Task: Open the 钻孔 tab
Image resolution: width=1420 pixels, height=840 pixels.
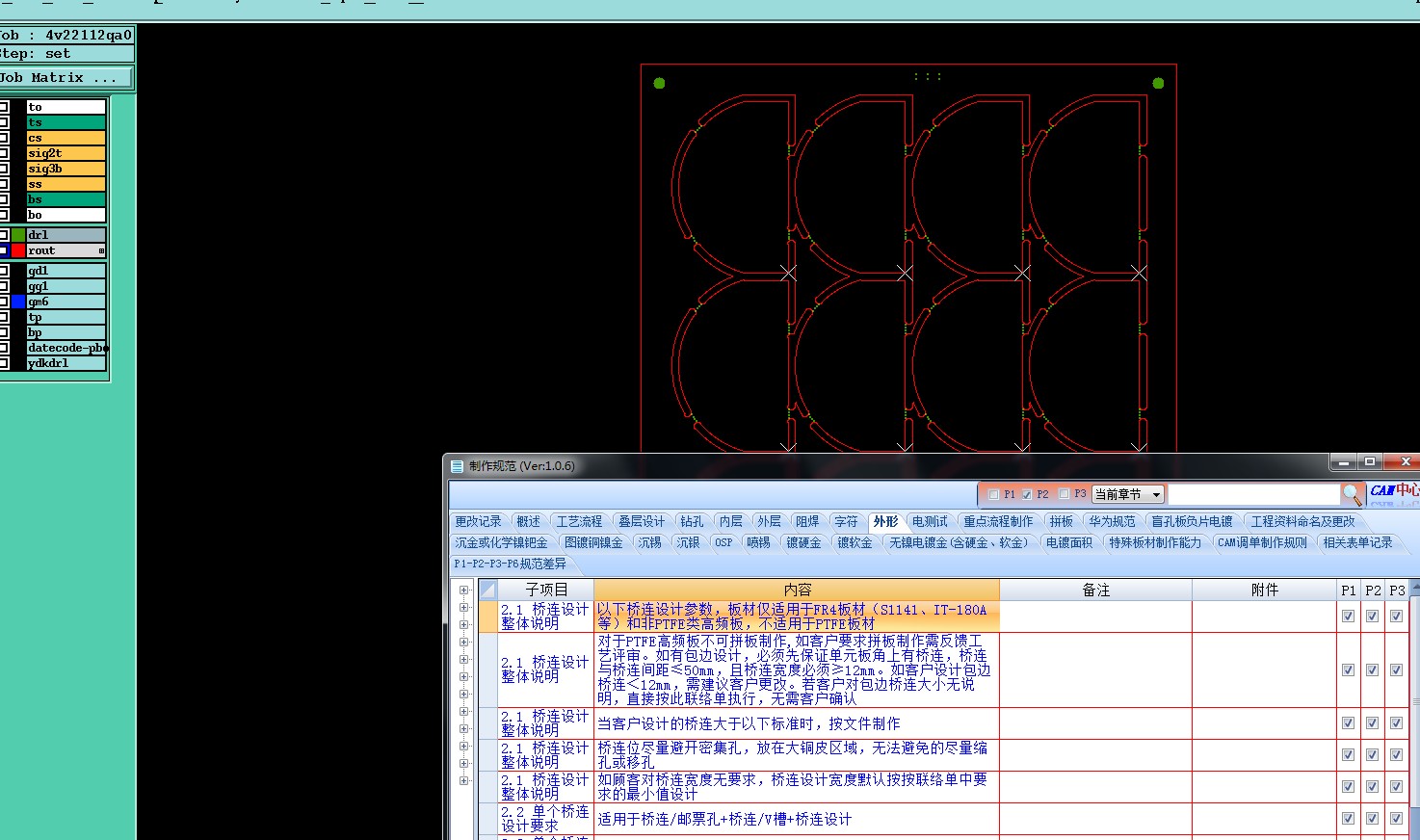Action: tap(692, 521)
